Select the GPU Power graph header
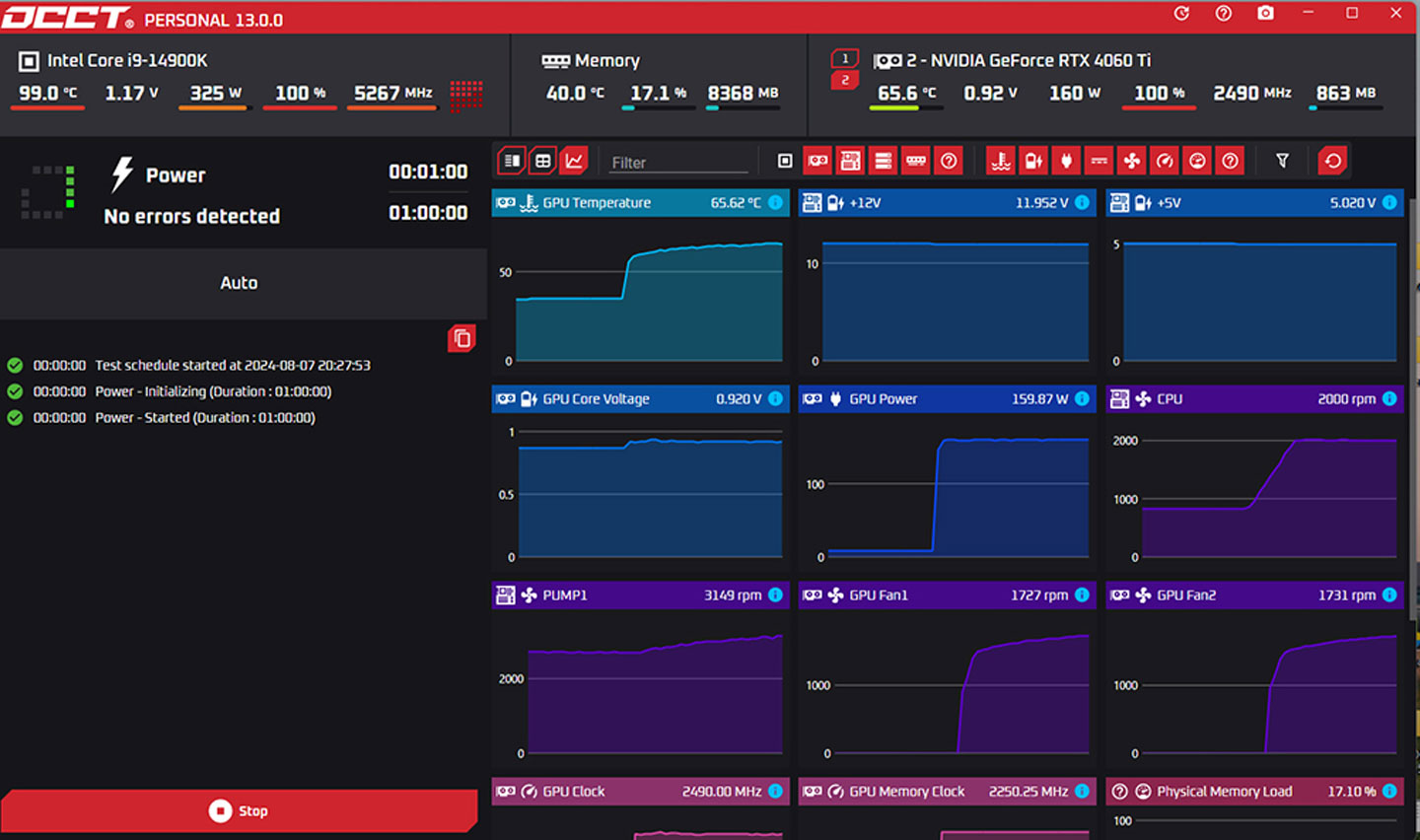Screen dimensions: 1420x840 (x=947, y=399)
